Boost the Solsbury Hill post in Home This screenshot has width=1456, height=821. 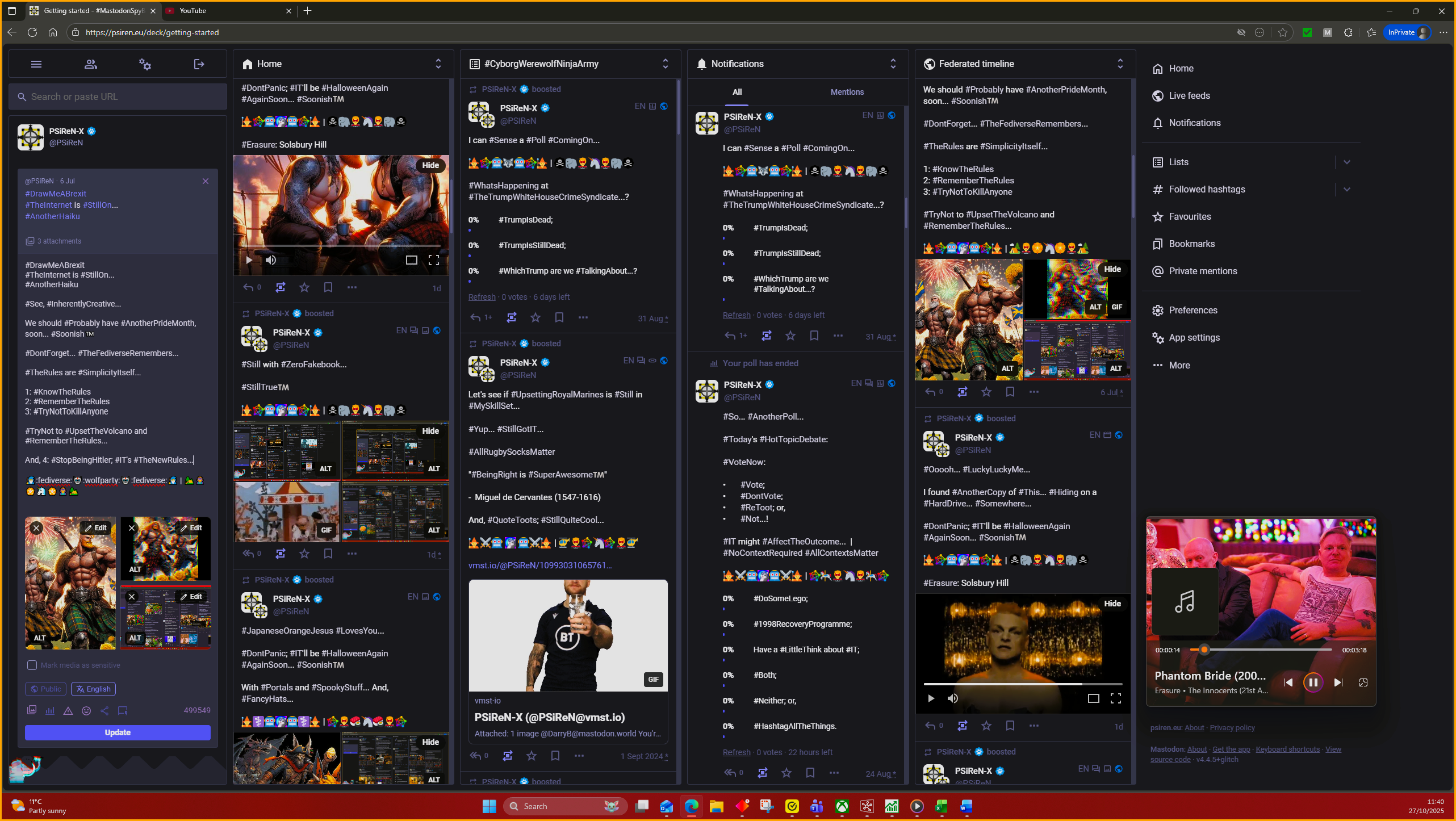[281, 287]
